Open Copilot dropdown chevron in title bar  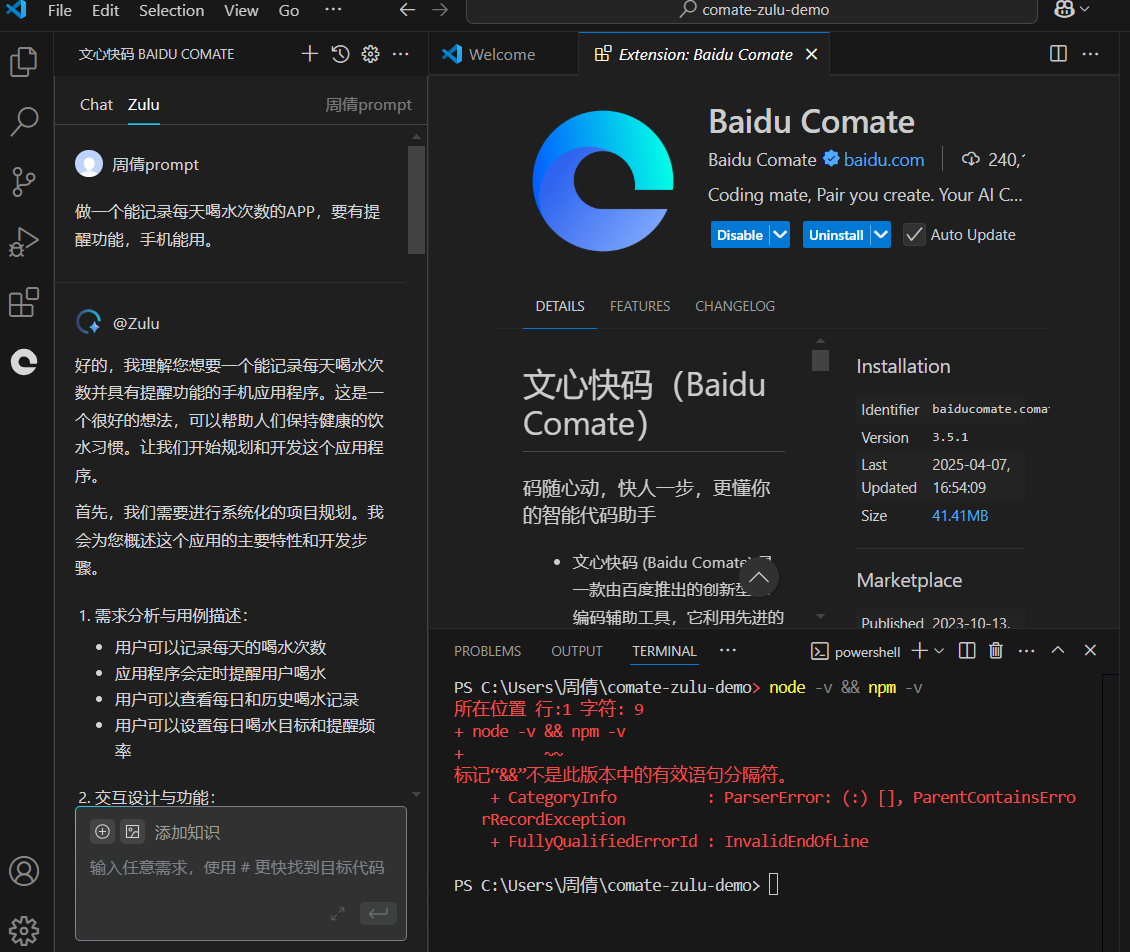click(1084, 9)
